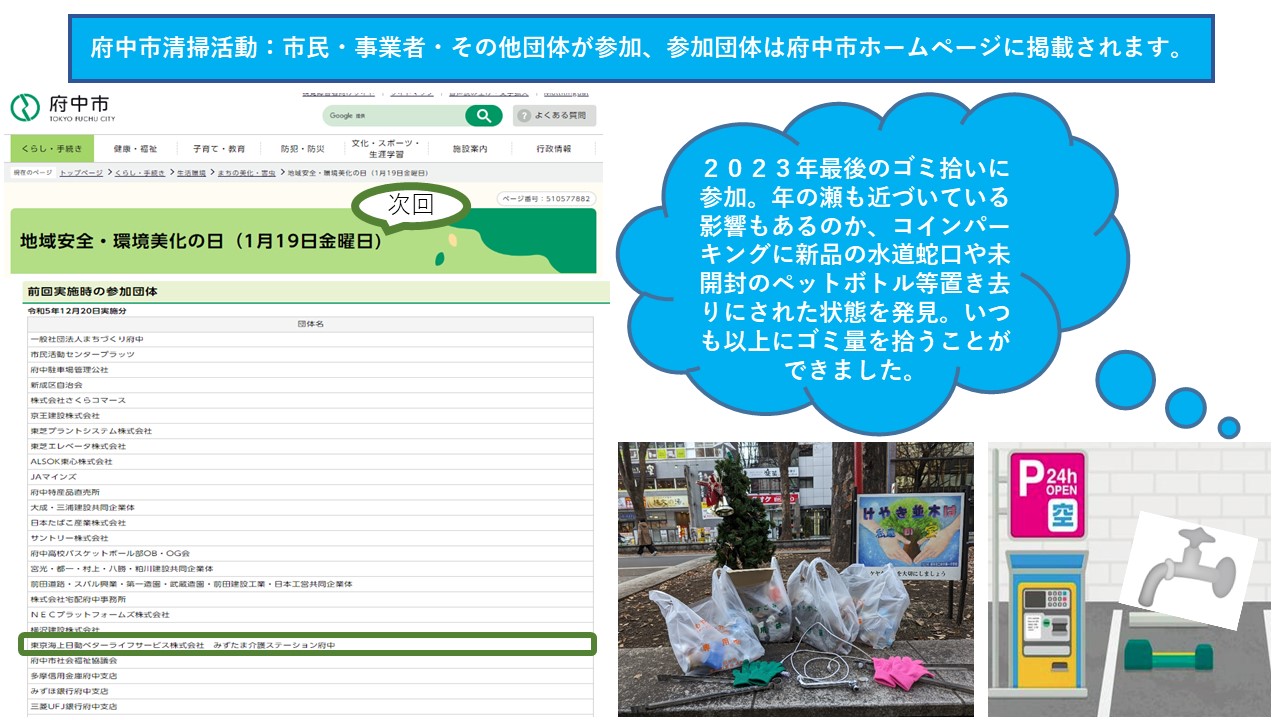Click the pink P 24h OPEN parking sign
Viewport: 1280px width, 720px height.
[1046, 494]
